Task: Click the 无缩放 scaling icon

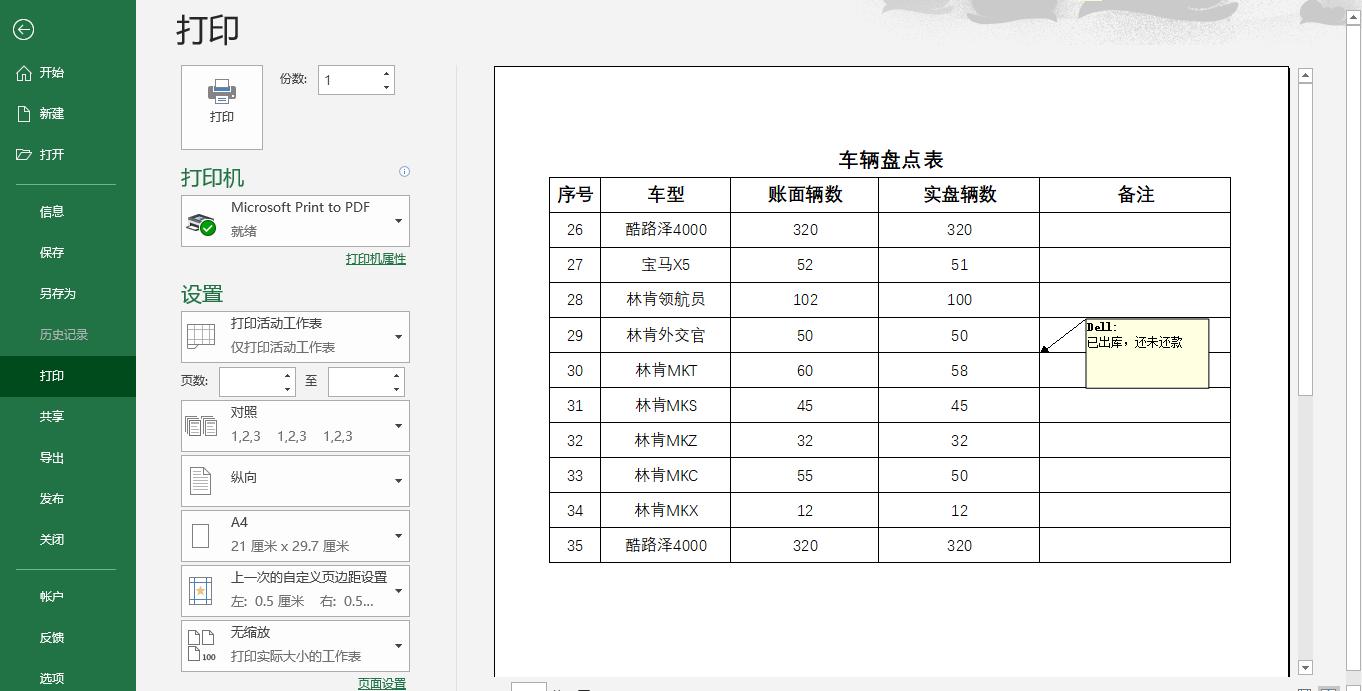Action: pyautogui.click(x=201, y=645)
